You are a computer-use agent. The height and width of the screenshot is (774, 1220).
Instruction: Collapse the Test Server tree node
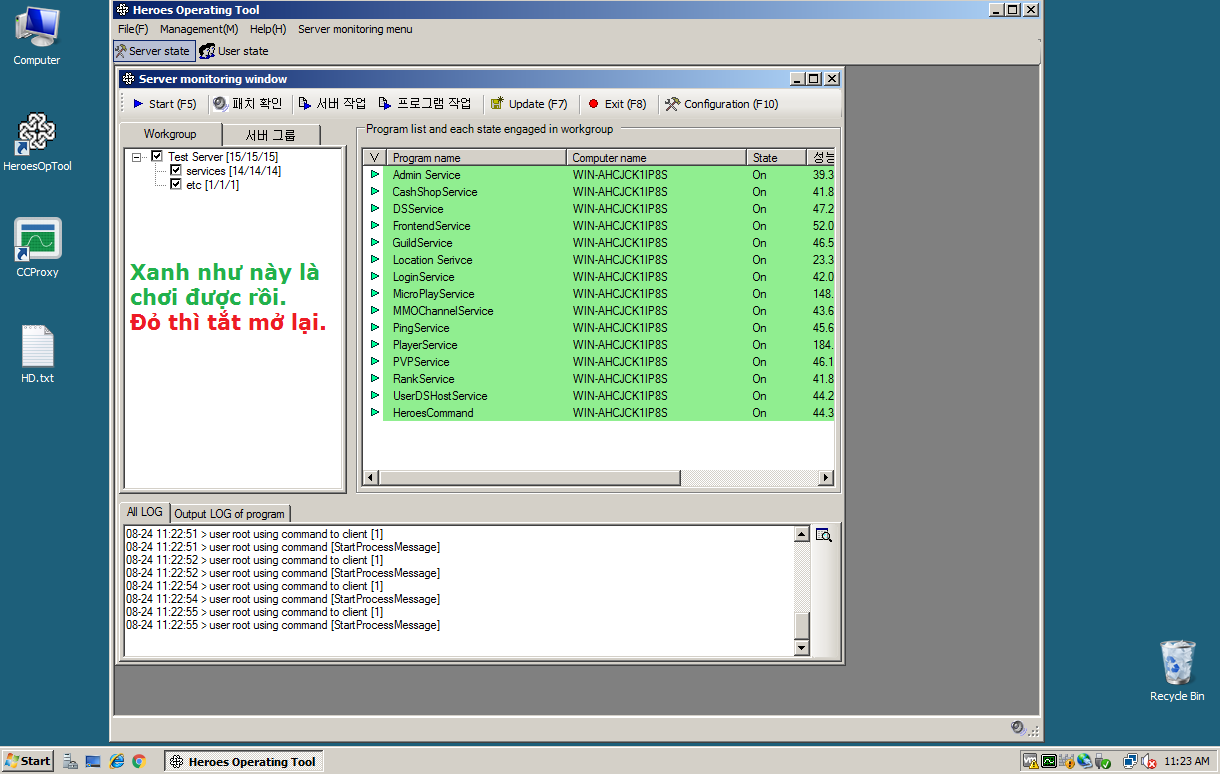point(136,157)
